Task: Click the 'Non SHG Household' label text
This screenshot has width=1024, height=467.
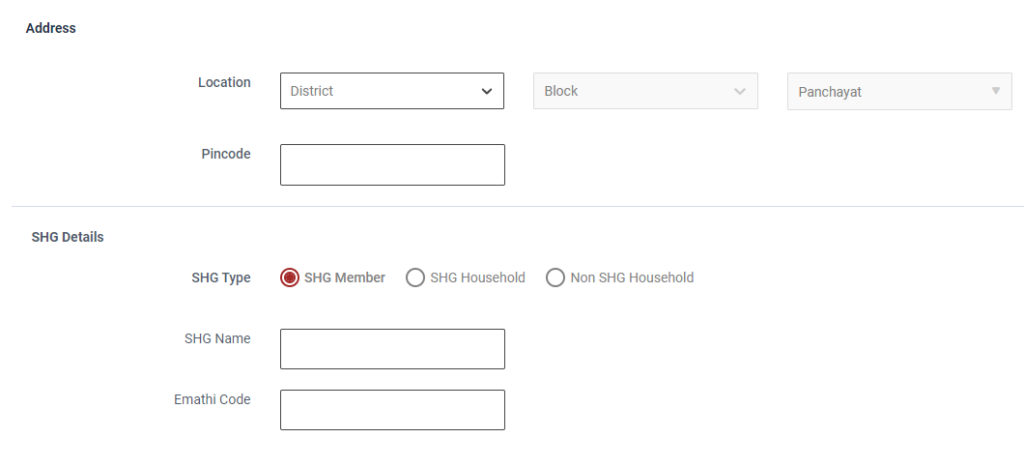Action: 632,278
